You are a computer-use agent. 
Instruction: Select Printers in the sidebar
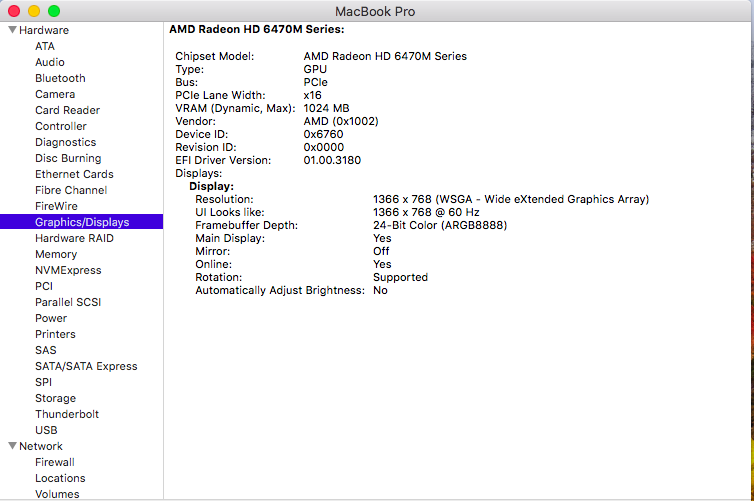tap(55, 334)
